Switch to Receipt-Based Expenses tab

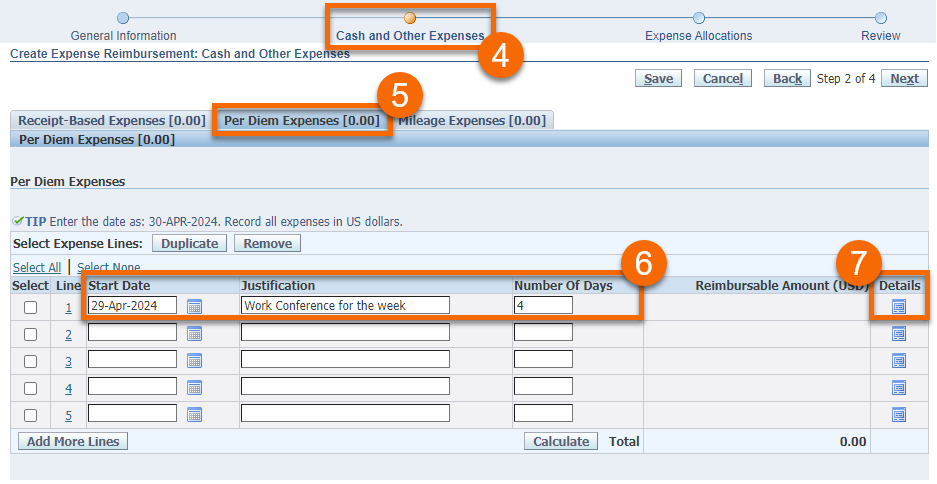pos(111,121)
